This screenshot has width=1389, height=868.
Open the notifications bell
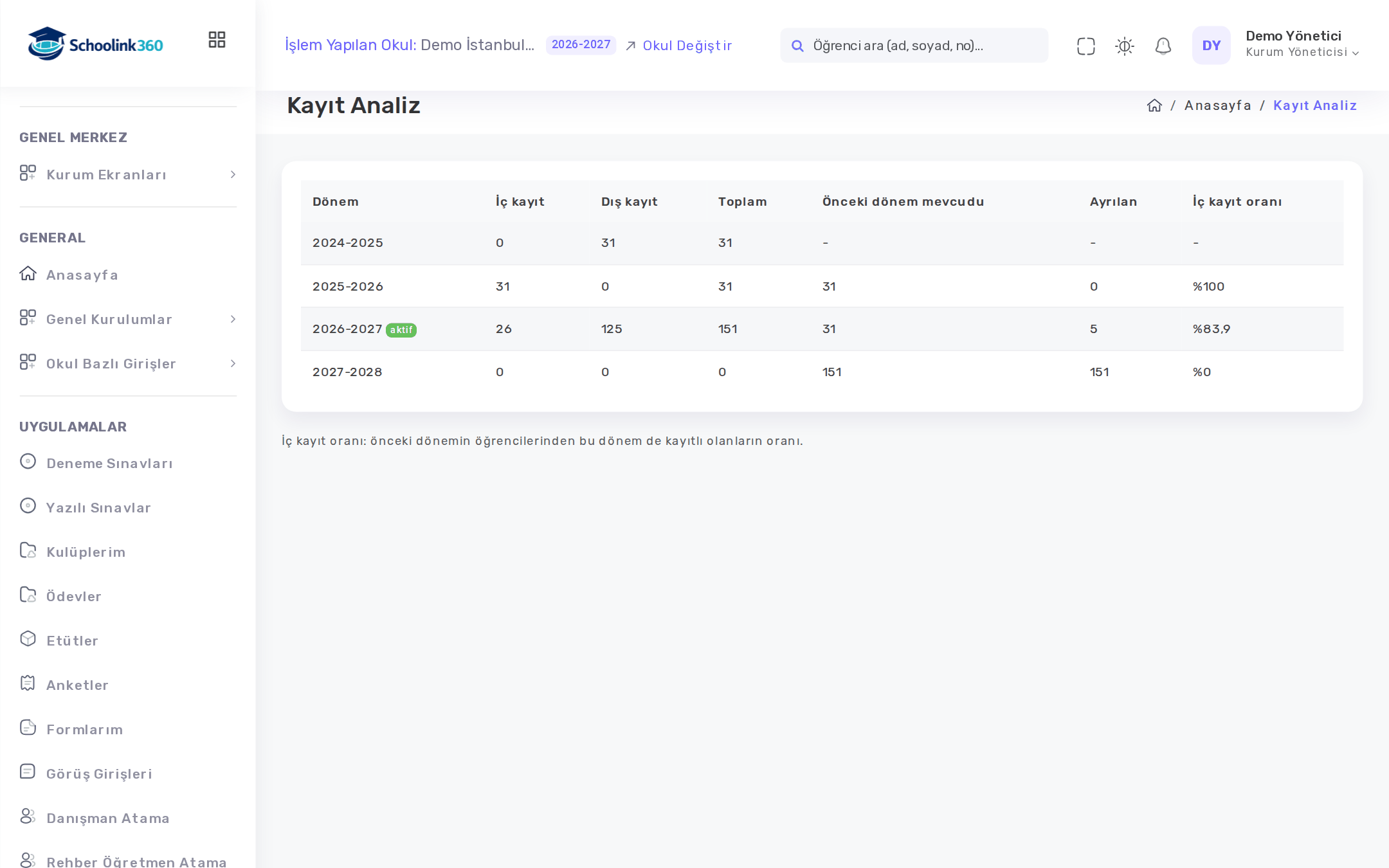pyautogui.click(x=1163, y=46)
